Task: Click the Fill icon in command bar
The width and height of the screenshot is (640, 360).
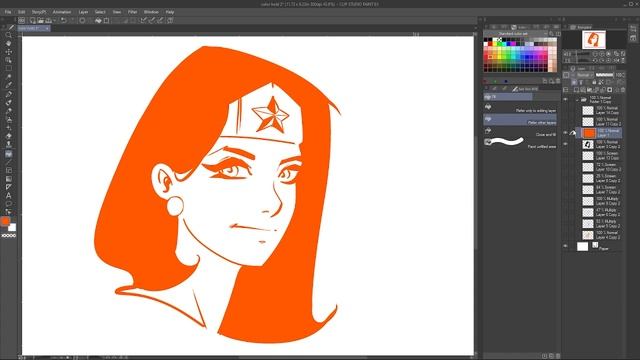Action: [98, 20]
